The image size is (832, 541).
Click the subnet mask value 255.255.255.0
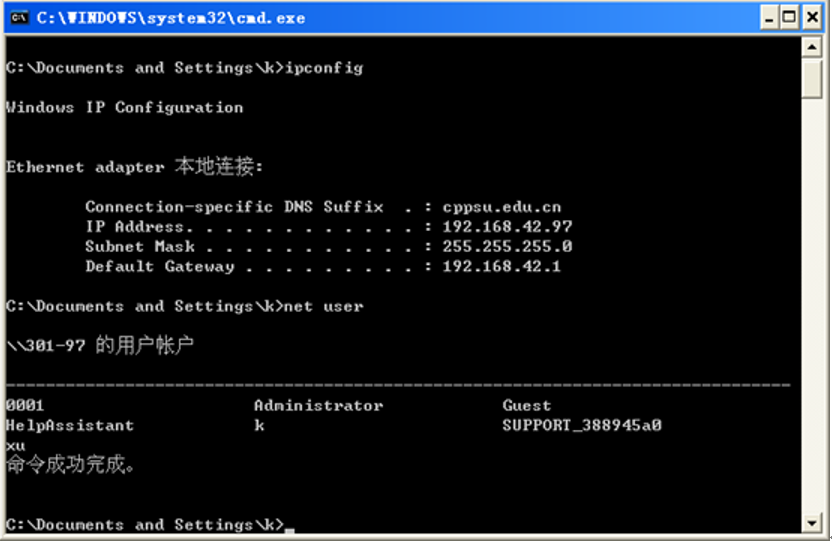point(507,247)
